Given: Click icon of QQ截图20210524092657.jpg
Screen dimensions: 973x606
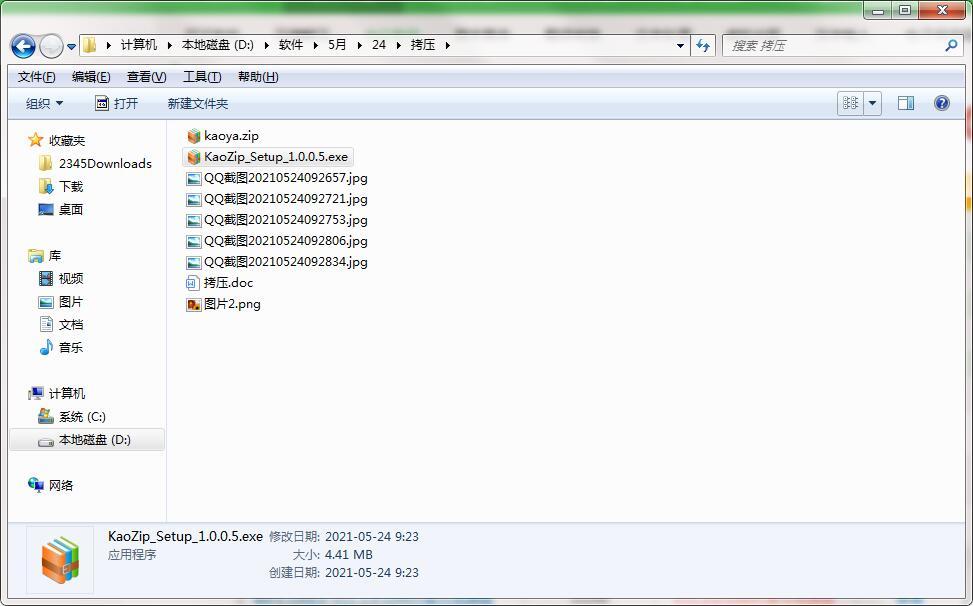Looking at the screenshot, I should [x=194, y=179].
